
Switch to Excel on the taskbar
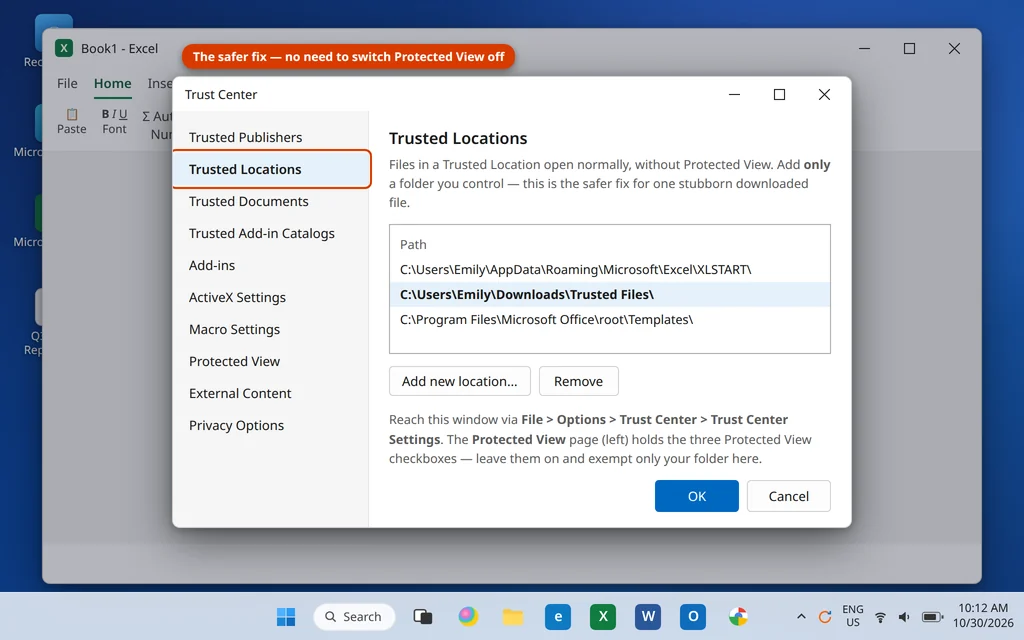click(603, 616)
